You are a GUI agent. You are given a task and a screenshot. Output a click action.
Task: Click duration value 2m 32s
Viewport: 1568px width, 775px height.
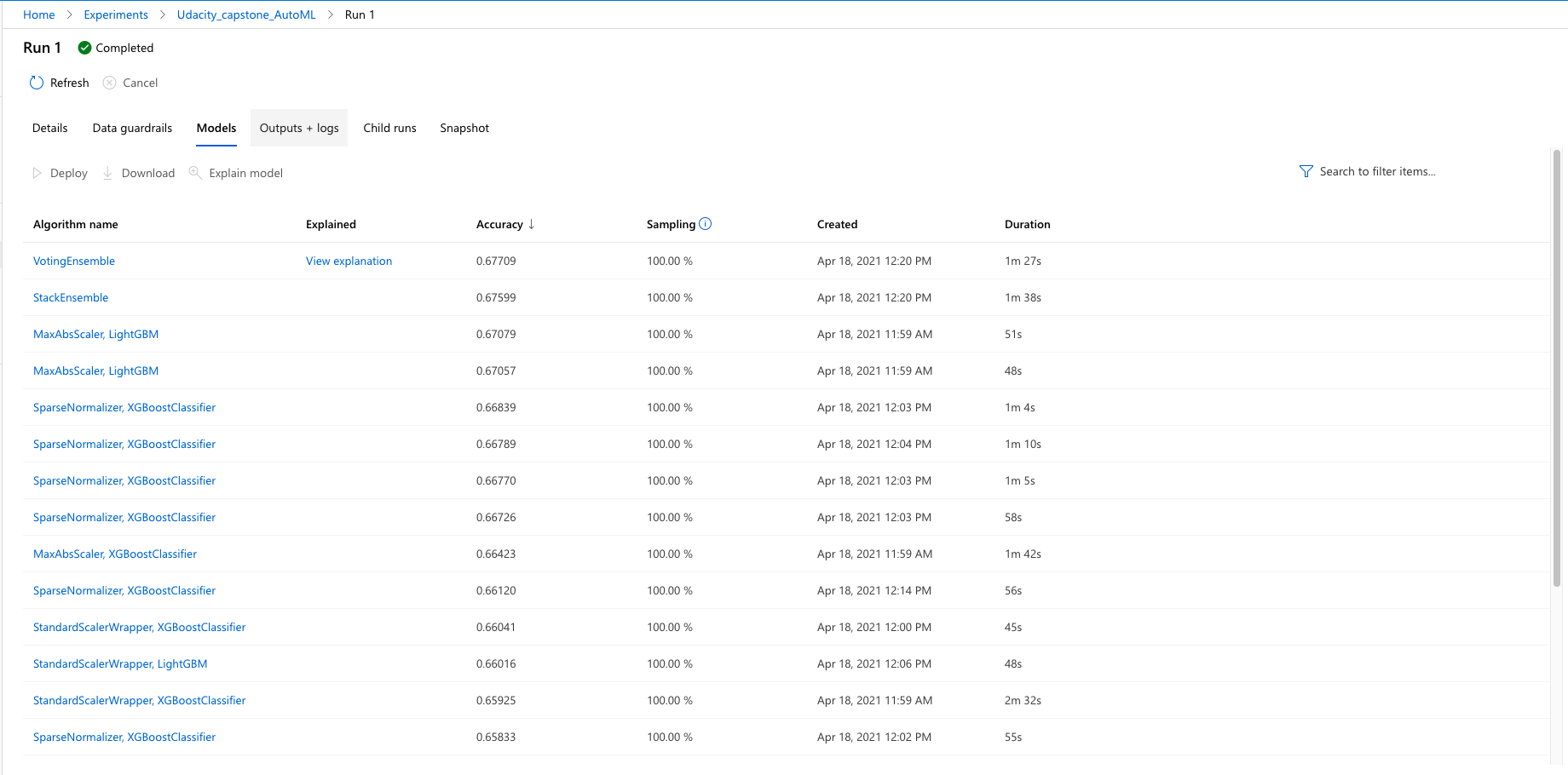(x=1023, y=700)
